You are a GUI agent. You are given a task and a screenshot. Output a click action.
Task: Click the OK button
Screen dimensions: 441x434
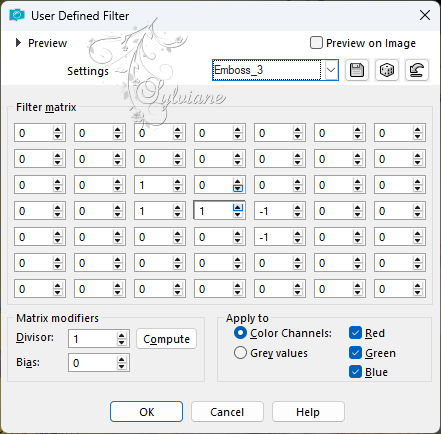(x=146, y=412)
